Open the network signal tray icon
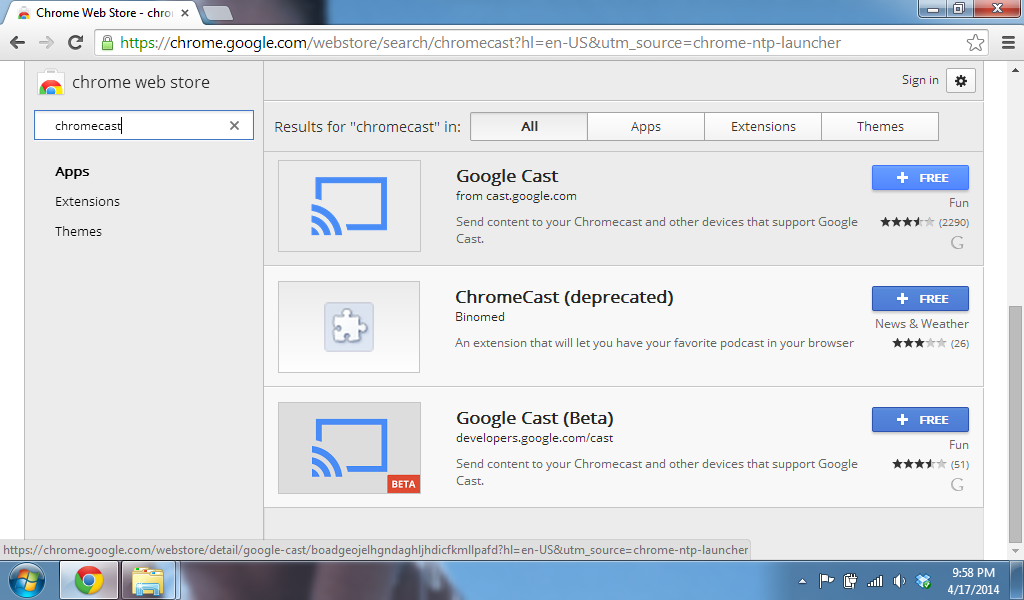1024x600 pixels. coord(874,580)
